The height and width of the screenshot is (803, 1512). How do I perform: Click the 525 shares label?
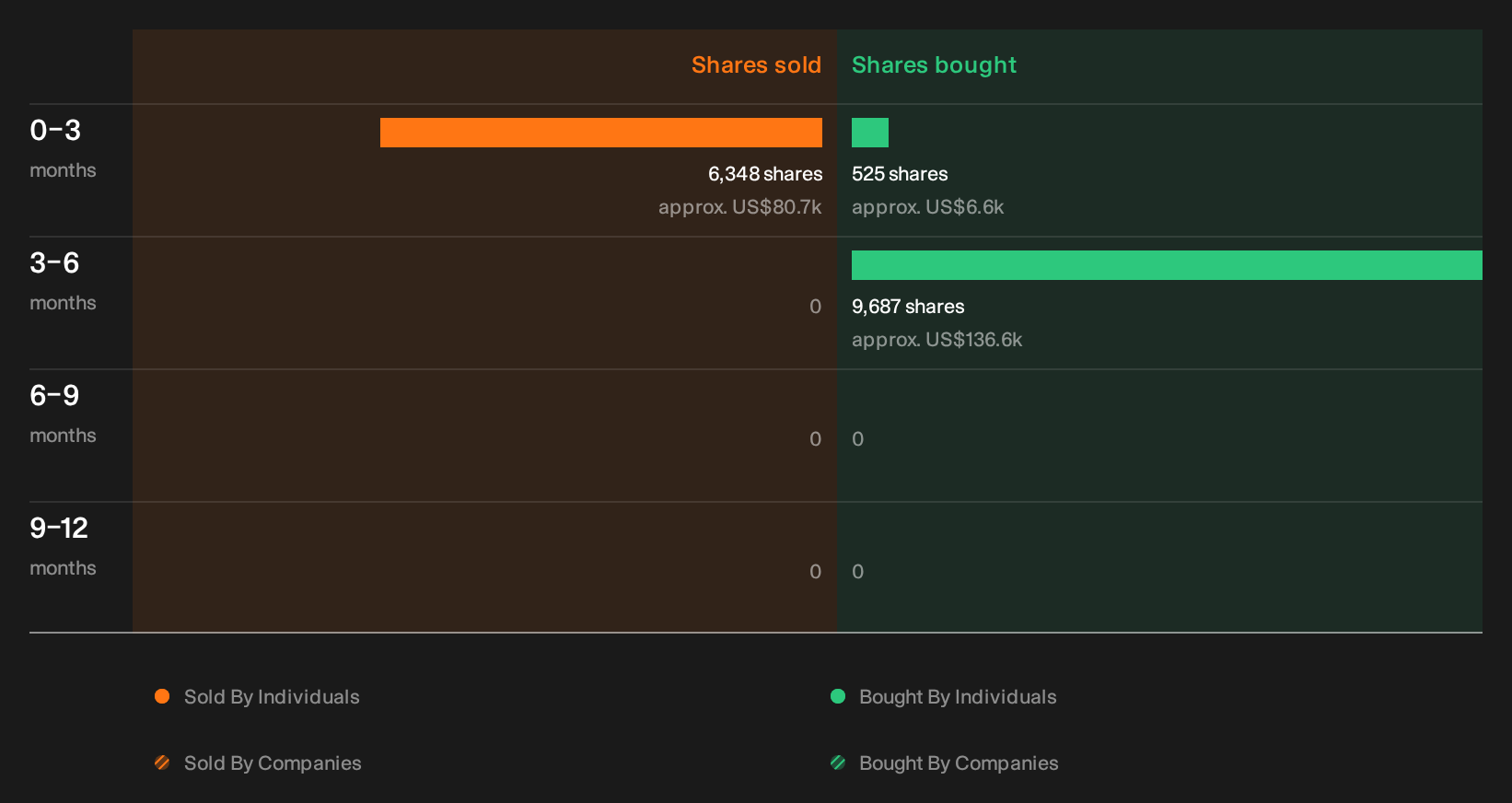(x=900, y=174)
